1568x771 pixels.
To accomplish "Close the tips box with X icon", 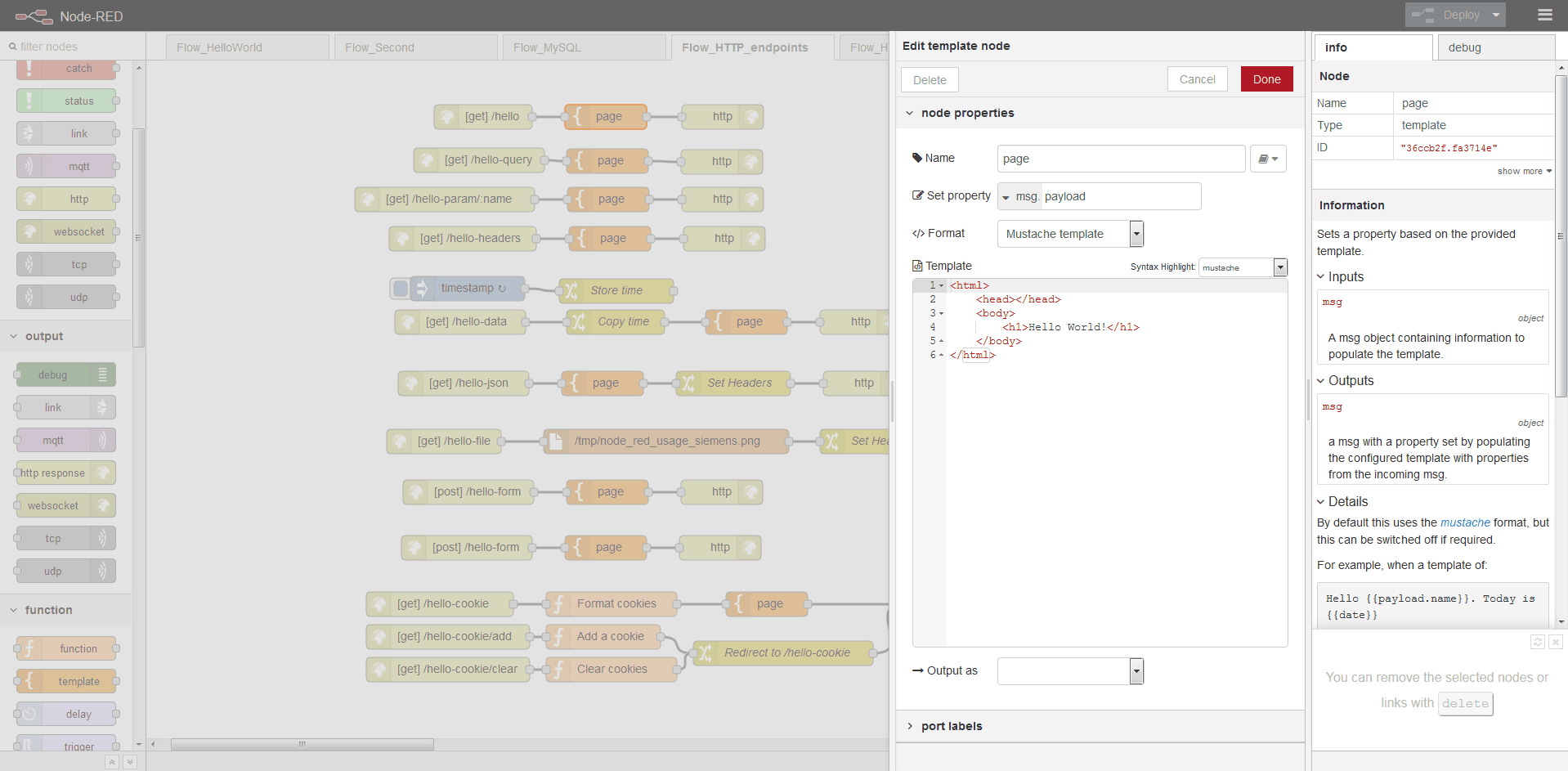I will (1555, 642).
